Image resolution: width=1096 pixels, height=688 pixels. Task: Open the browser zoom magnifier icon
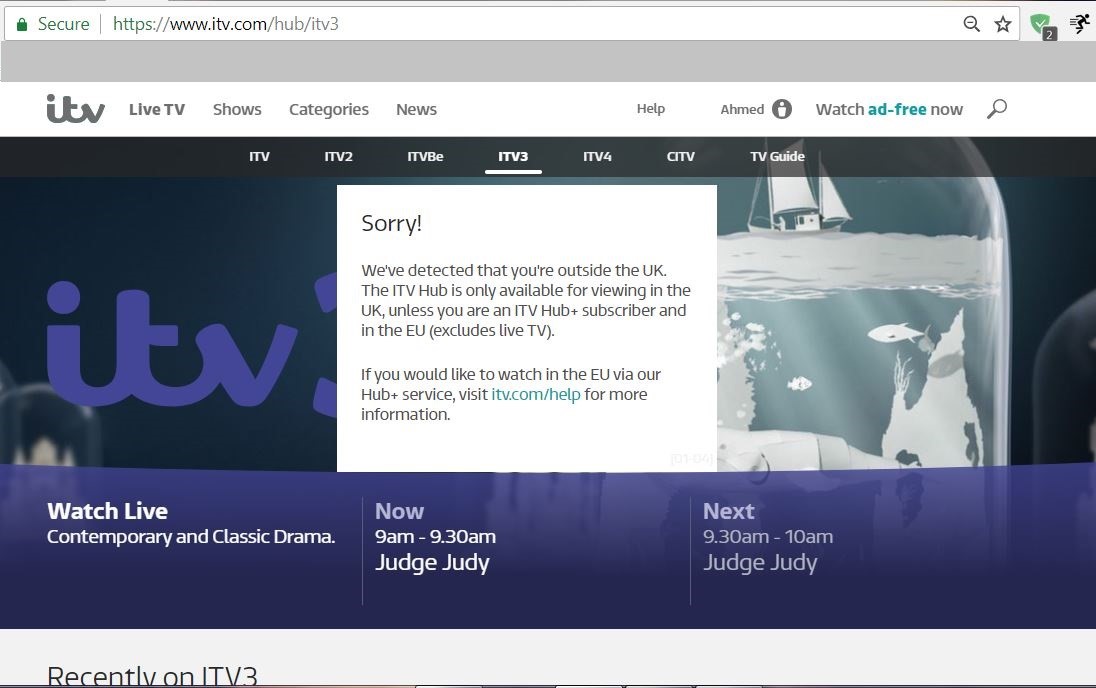[x=972, y=24]
